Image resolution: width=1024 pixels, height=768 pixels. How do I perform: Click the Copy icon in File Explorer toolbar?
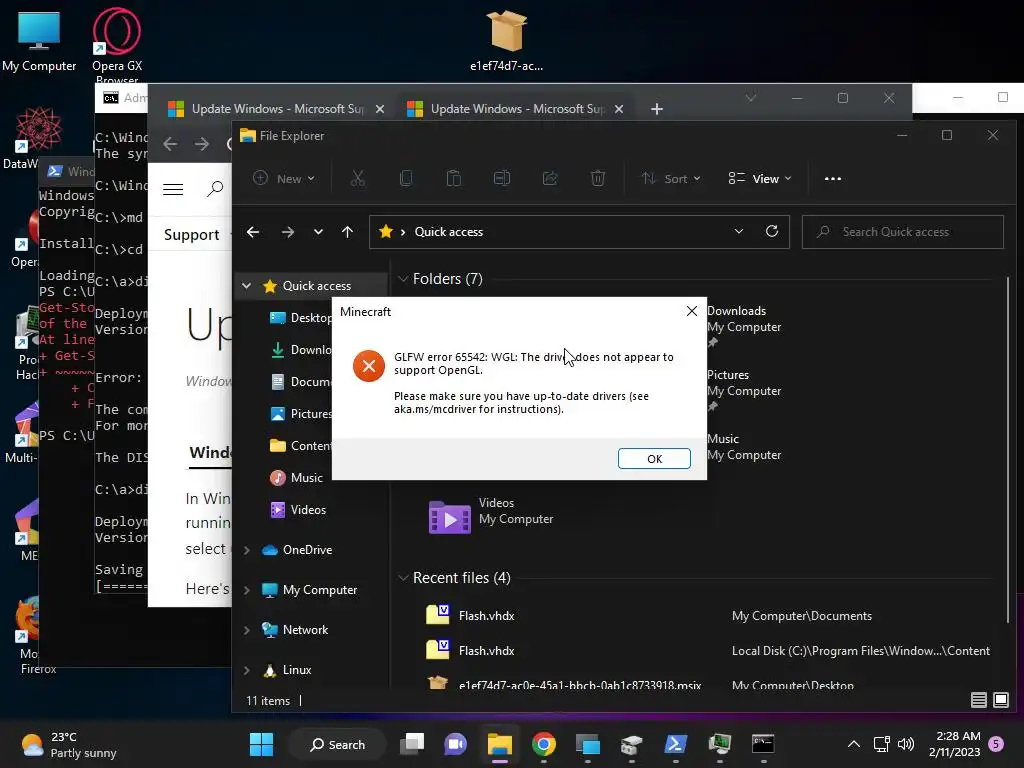pyautogui.click(x=406, y=178)
